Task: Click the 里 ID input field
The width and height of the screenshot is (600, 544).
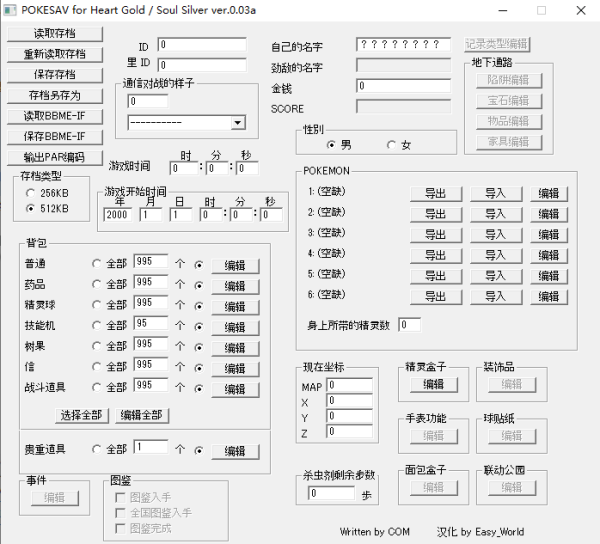Action: pos(202,65)
